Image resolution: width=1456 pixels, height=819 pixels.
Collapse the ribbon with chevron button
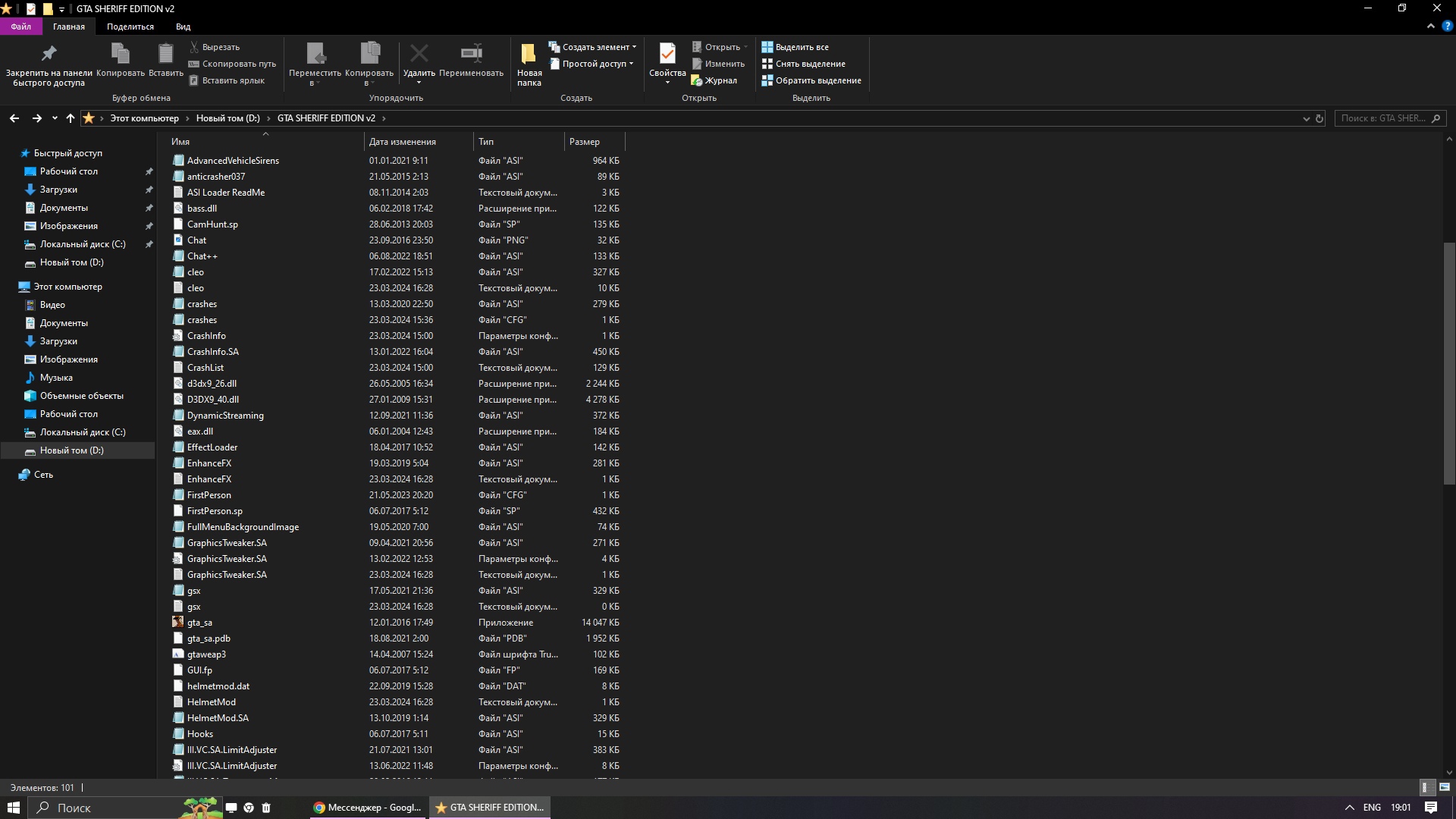coord(1430,27)
